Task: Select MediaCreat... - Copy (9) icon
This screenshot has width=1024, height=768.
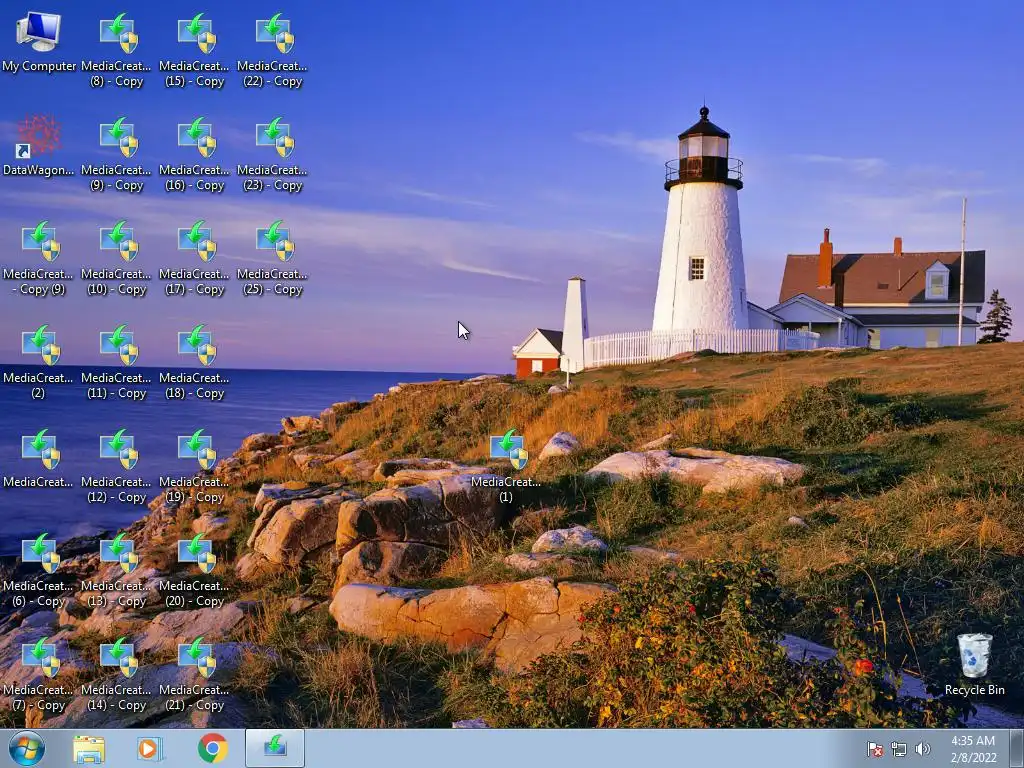Action: 39,257
